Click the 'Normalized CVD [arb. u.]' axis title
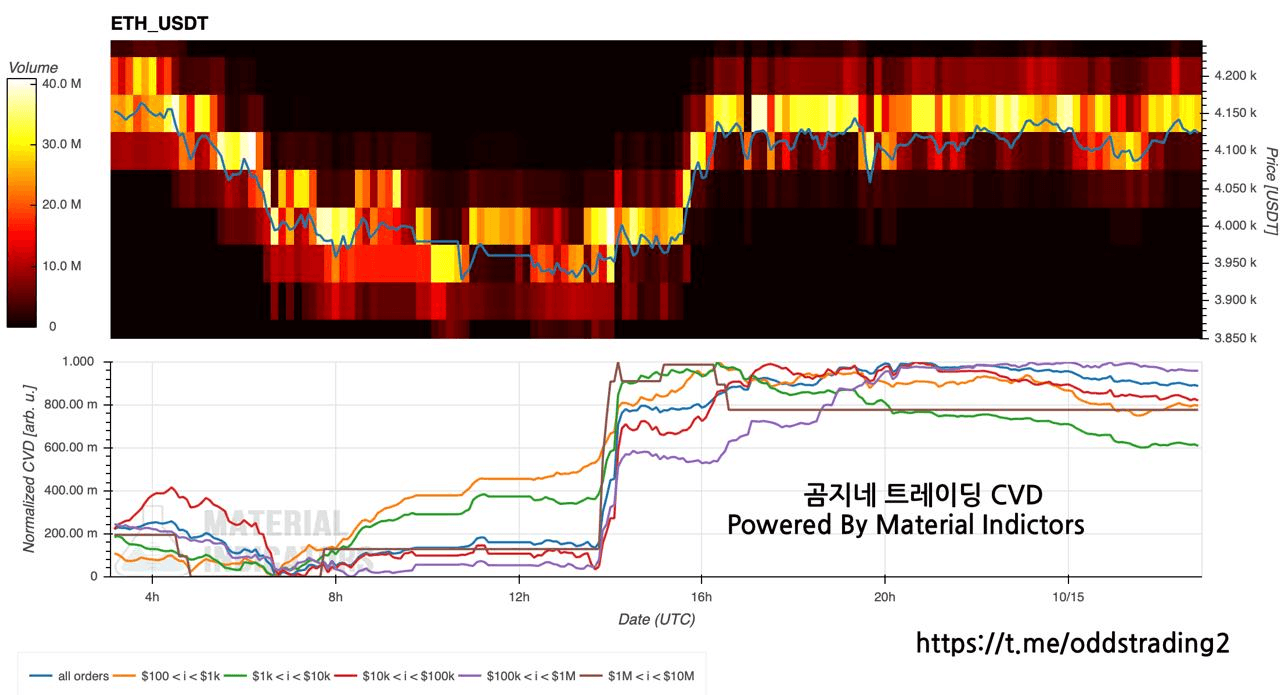Viewport: 1280px width, 695px height. coord(29,467)
